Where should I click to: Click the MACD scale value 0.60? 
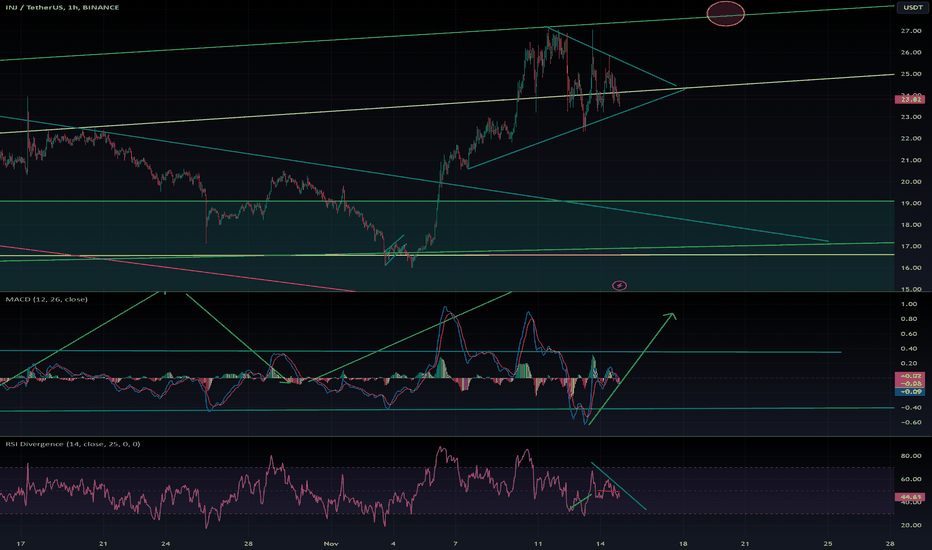point(909,334)
